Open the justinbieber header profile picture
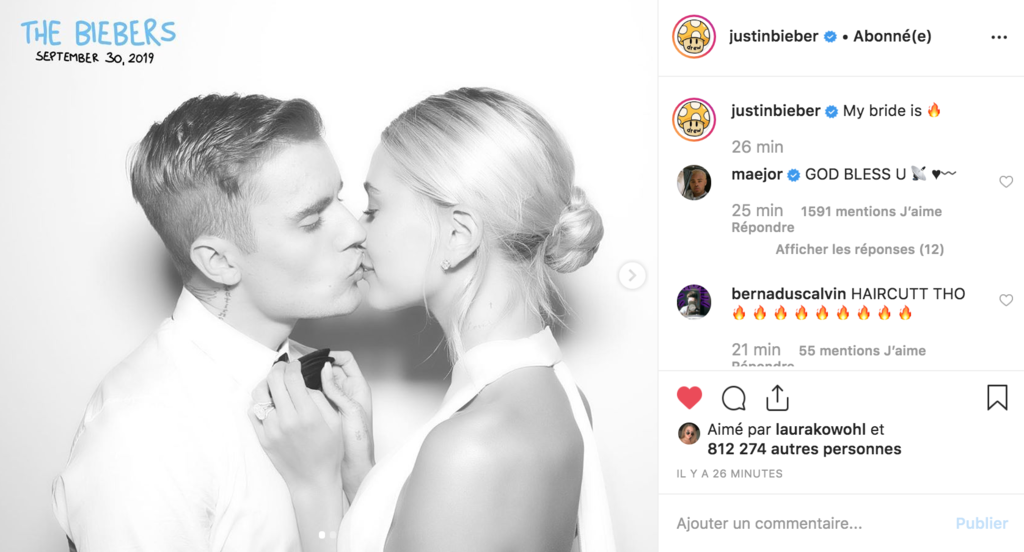 (694, 37)
